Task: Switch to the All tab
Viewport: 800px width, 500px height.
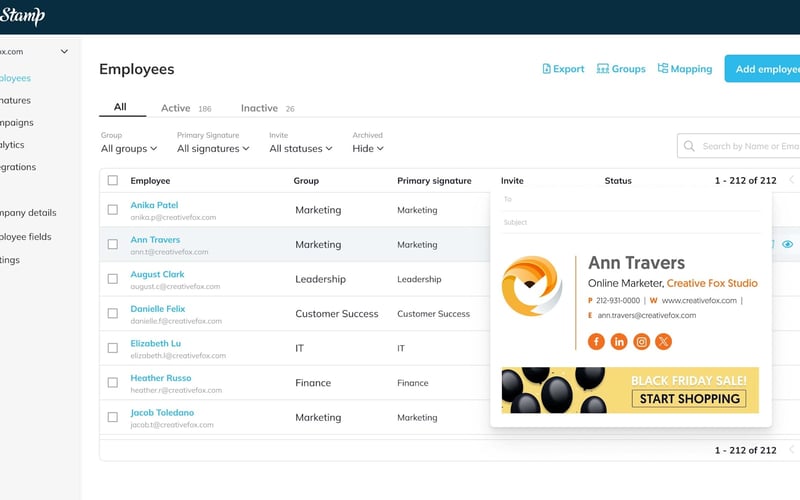Action: [120, 107]
